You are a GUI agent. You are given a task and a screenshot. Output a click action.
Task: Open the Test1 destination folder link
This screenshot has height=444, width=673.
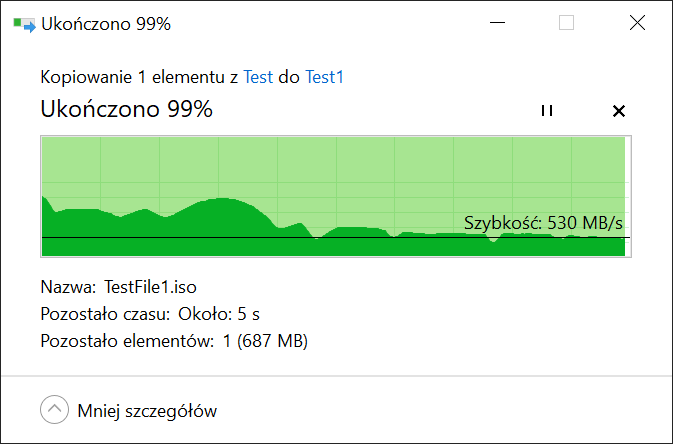pos(324,77)
